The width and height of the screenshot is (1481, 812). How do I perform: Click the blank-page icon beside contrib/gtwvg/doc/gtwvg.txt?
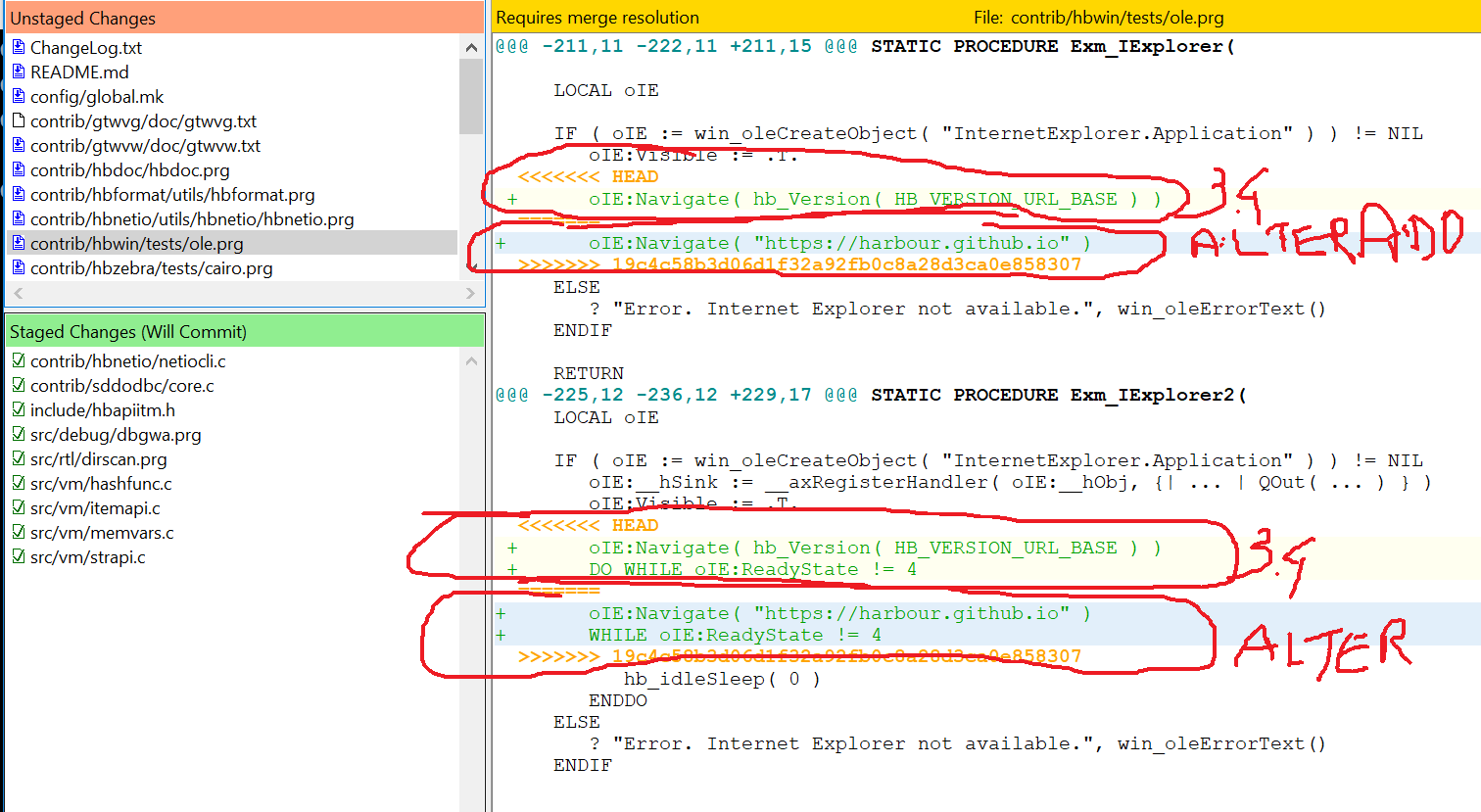click(x=18, y=120)
